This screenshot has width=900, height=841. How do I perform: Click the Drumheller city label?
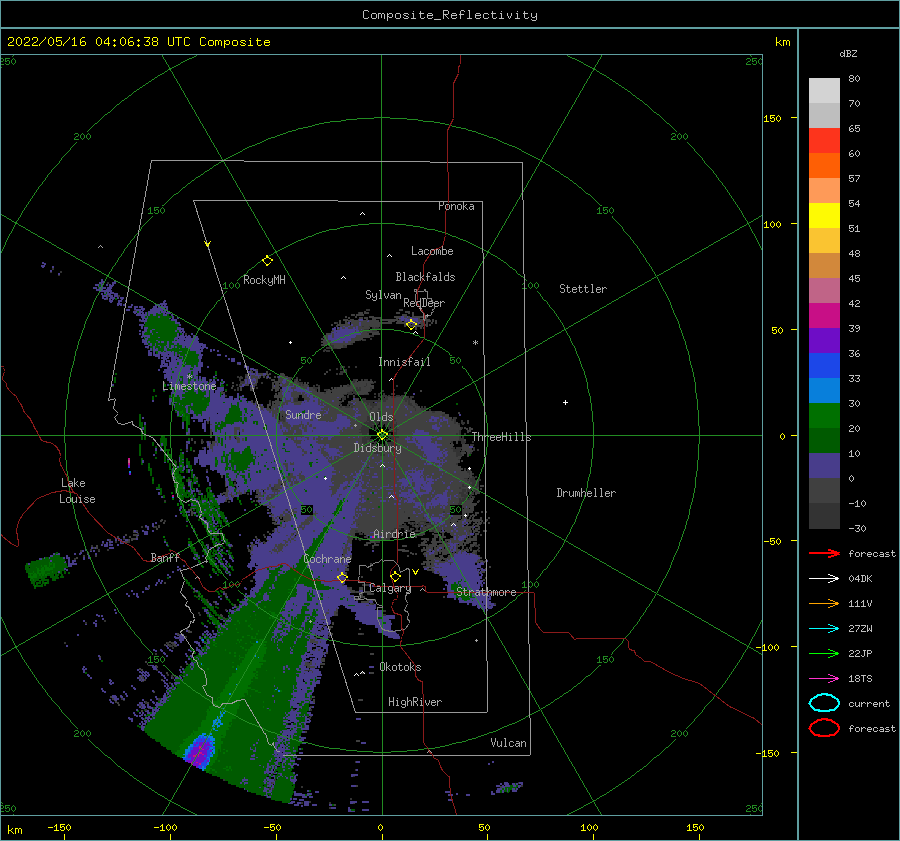(586, 493)
